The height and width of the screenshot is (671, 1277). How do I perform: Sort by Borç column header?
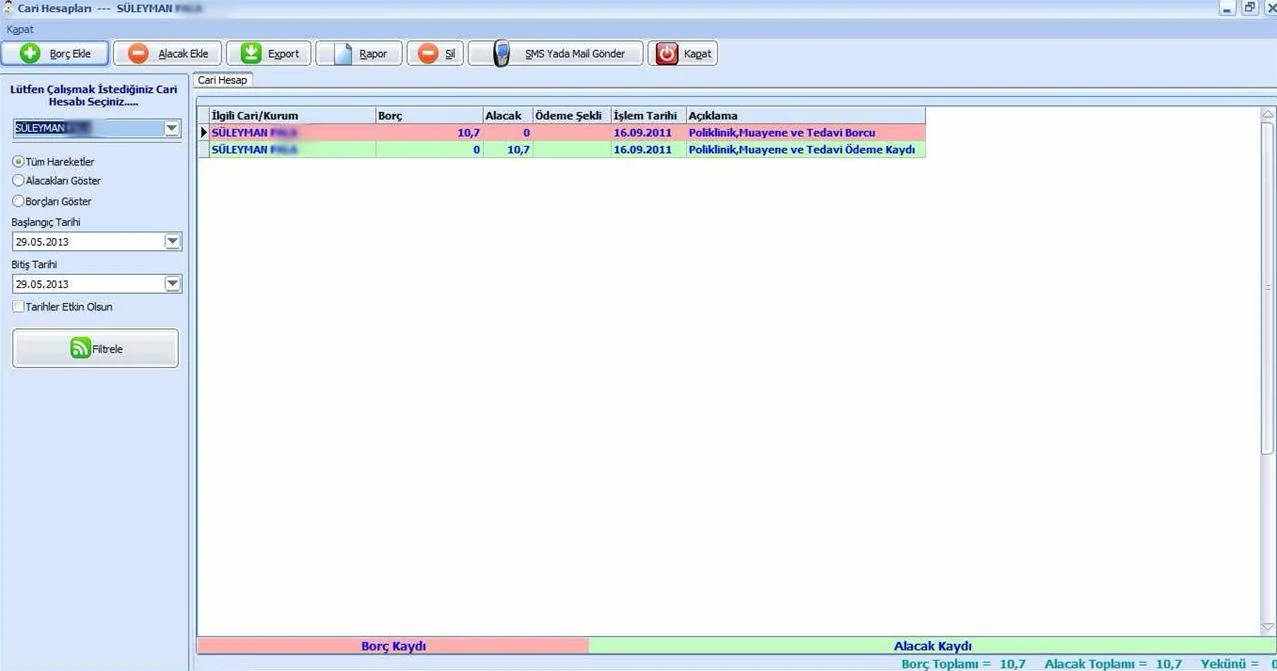429,116
